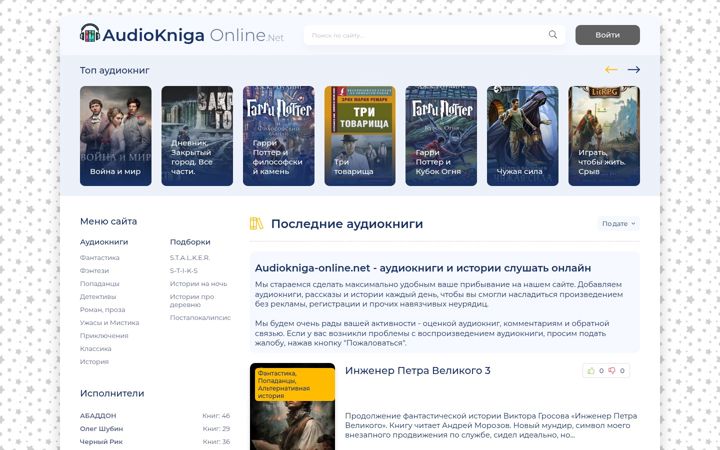Open the Фантастика category
Viewport: 720px width, 450px height.
point(100,258)
